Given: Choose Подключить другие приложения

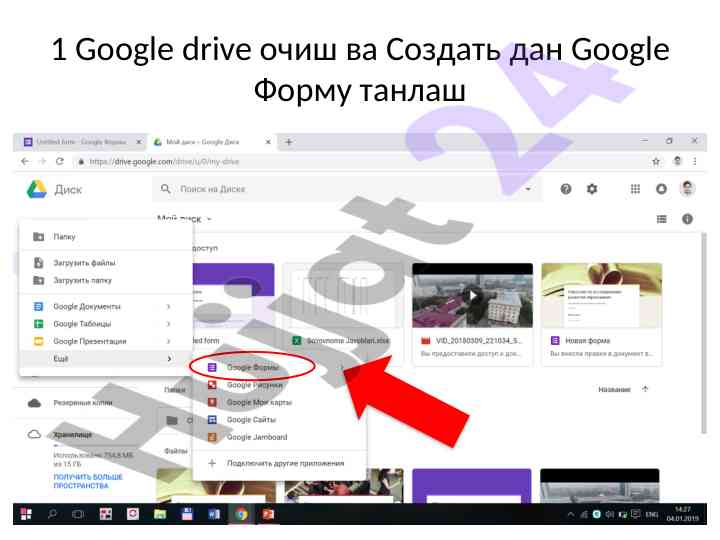Looking at the screenshot, I should click(x=279, y=463).
